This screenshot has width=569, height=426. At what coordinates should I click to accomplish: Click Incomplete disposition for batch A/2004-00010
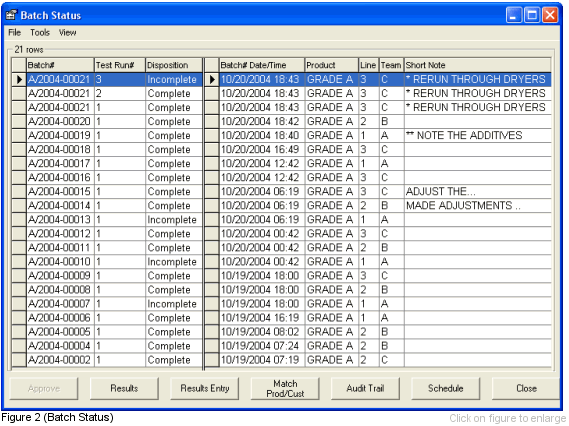[174, 262]
